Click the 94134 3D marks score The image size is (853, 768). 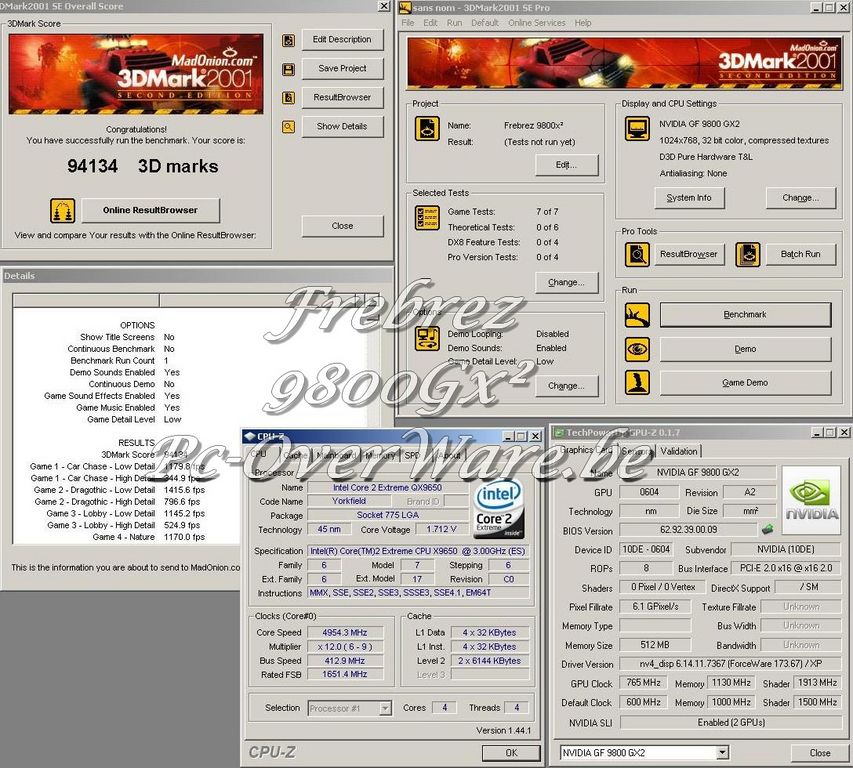pyautogui.click(x=143, y=166)
